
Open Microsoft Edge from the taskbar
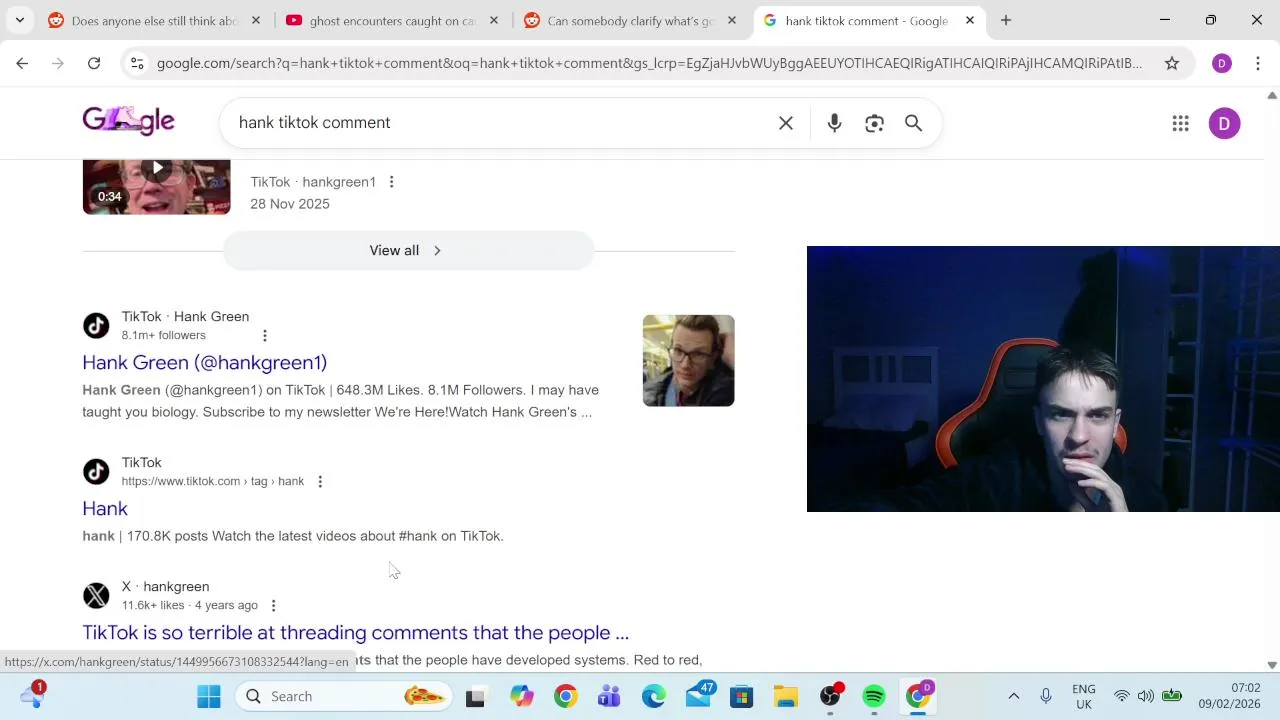(x=653, y=696)
